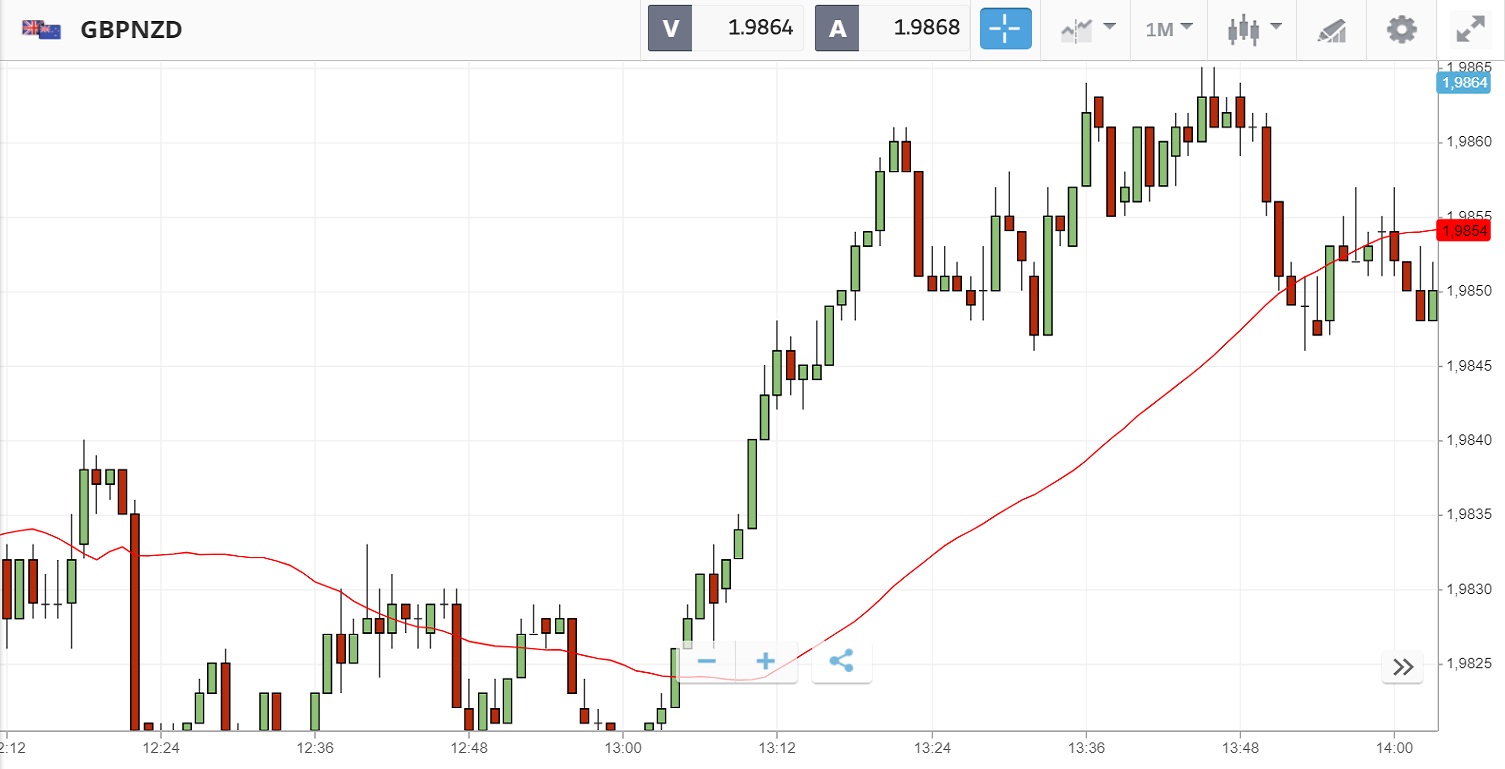Viewport: 1505px width, 769px height.
Task: Expand the chart to fullscreen
Action: [1469, 29]
